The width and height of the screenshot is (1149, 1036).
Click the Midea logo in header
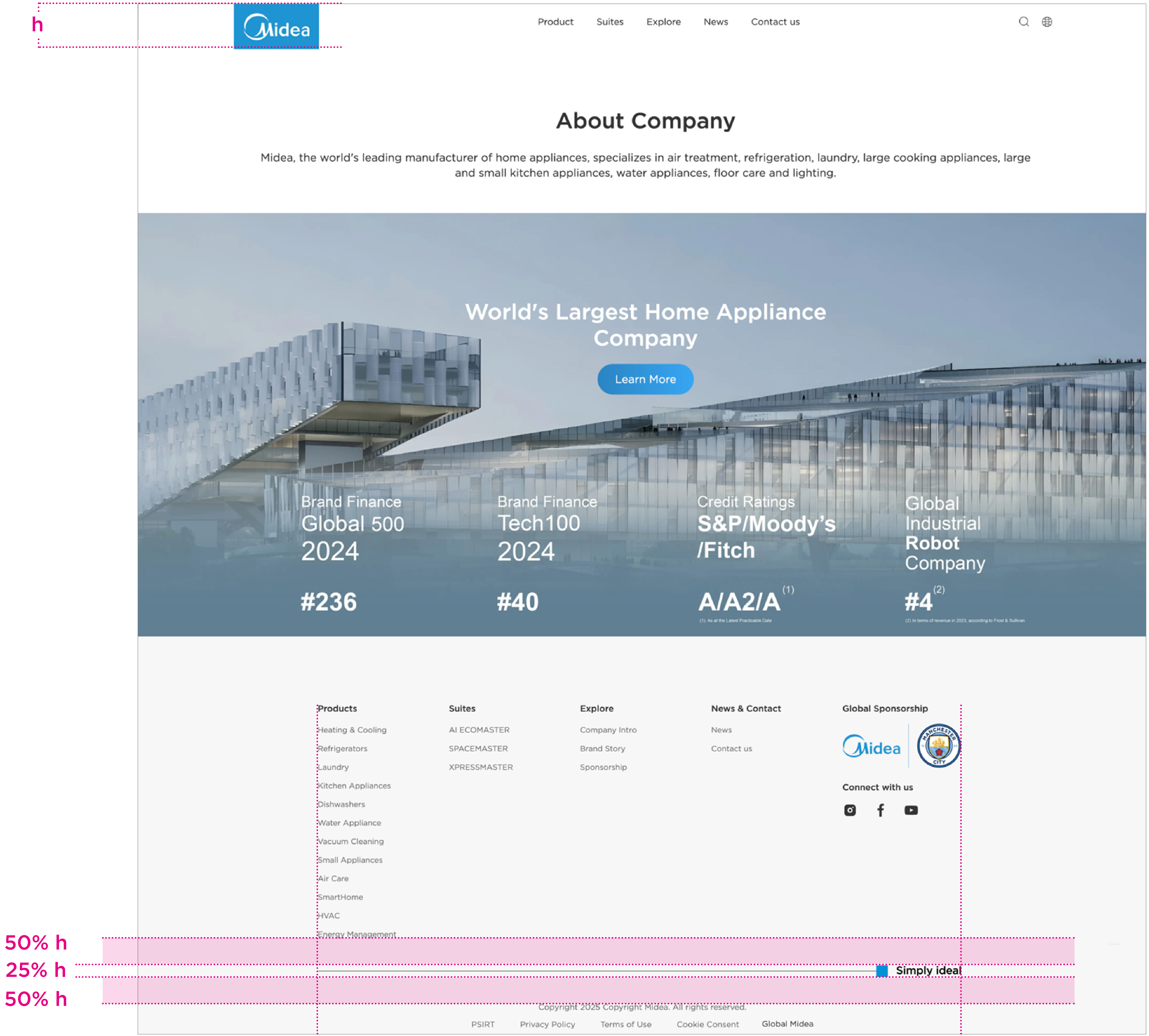[x=276, y=27]
